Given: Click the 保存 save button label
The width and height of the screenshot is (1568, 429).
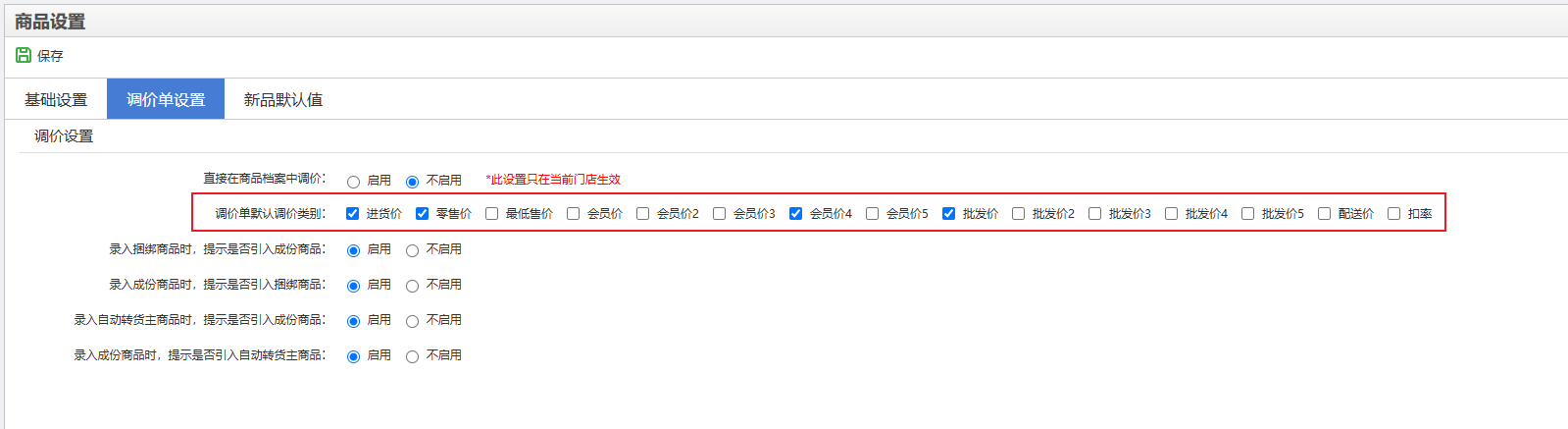Looking at the screenshot, I should (x=50, y=56).
